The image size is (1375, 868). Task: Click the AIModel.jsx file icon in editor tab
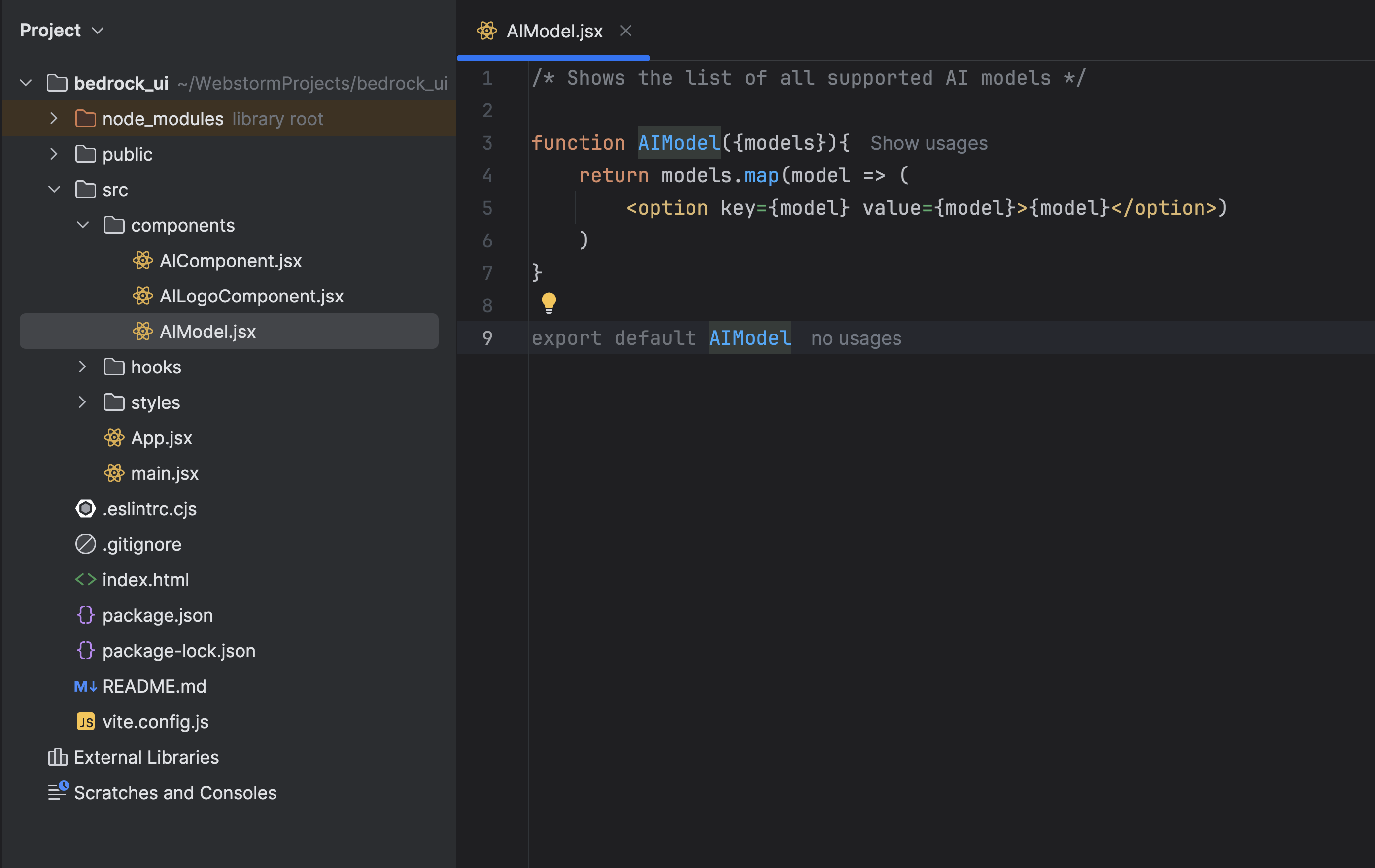pos(487,29)
